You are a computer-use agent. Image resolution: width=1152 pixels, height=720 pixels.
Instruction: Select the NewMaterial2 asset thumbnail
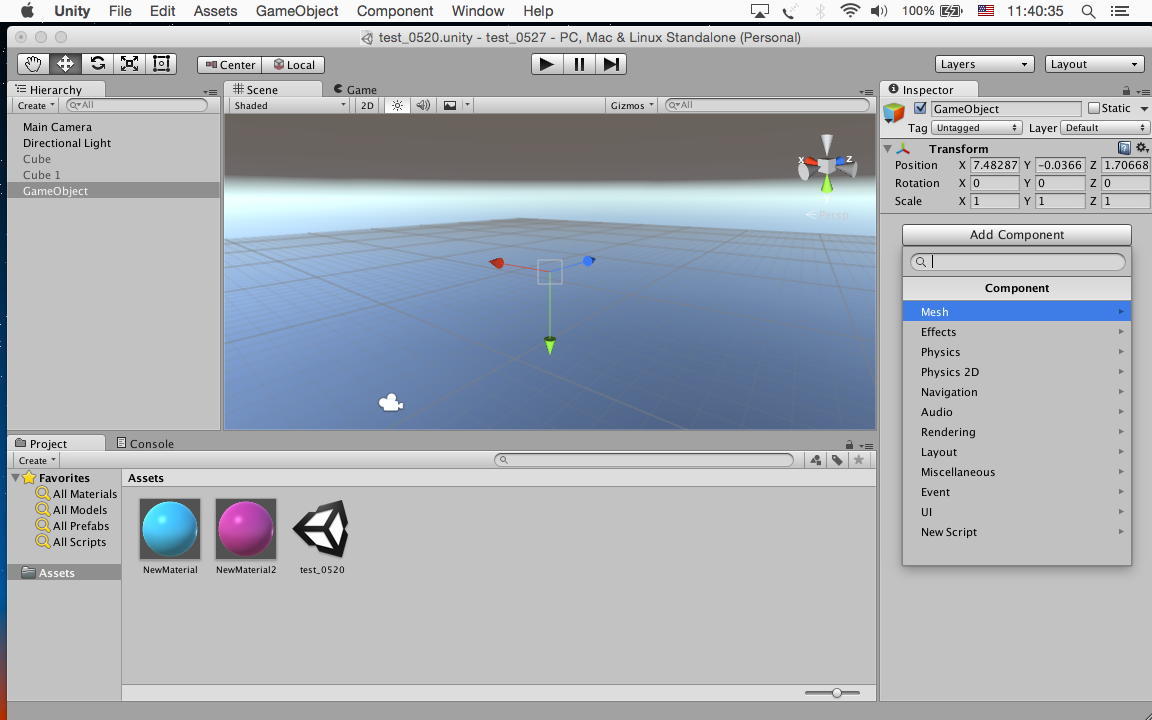pyautogui.click(x=246, y=529)
